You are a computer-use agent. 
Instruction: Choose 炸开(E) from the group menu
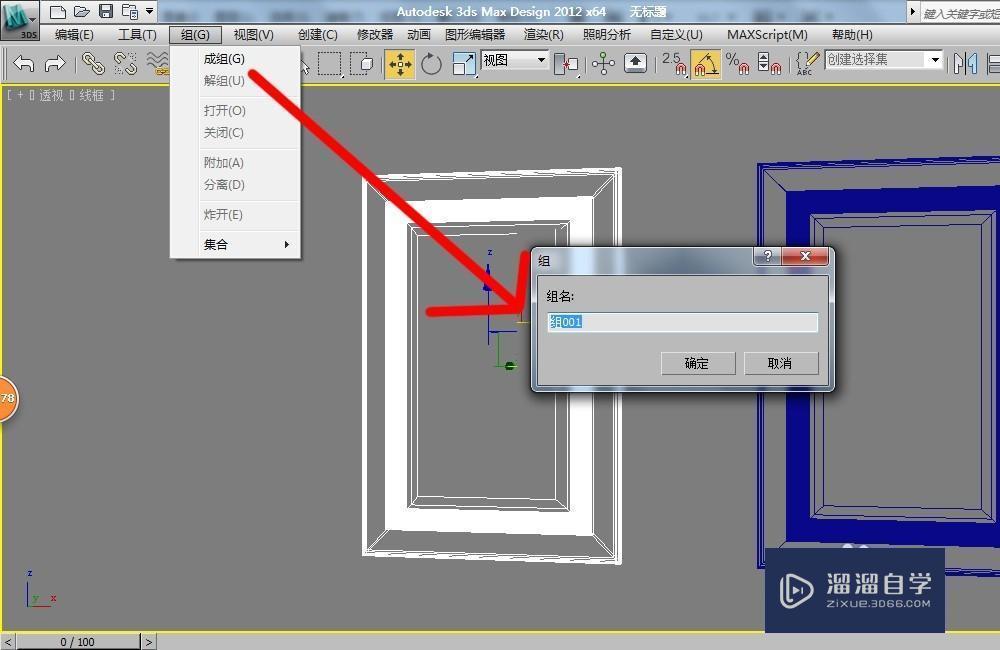[x=235, y=215]
